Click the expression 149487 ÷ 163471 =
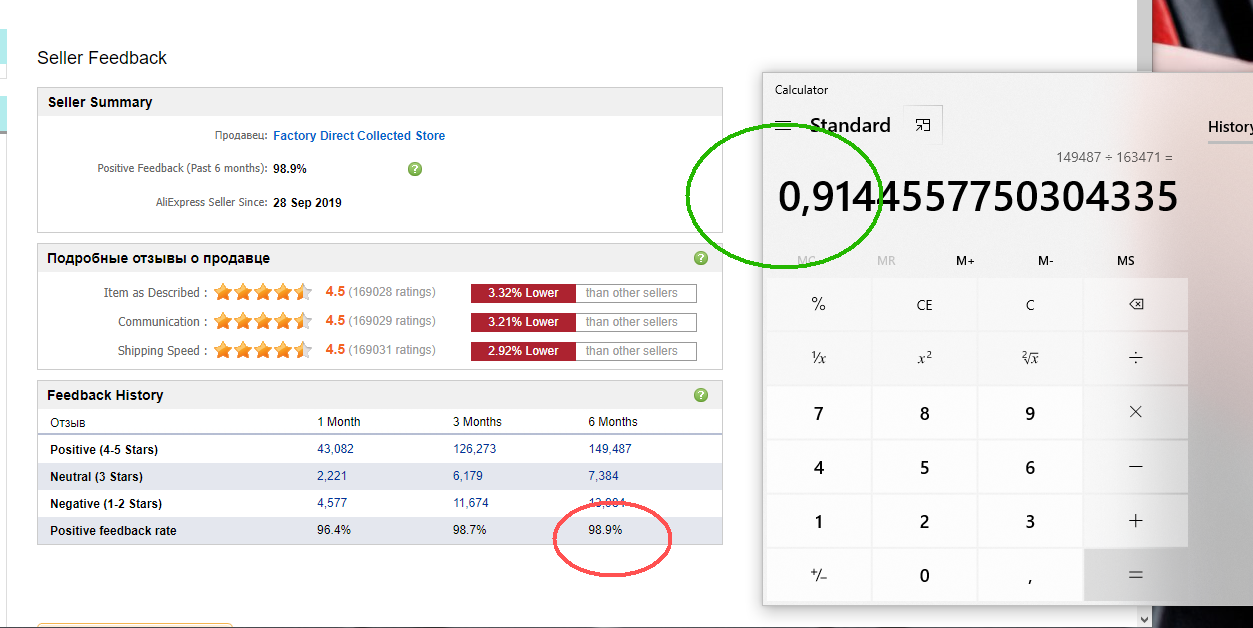This screenshot has height=628, width=1253. coord(1114,157)
